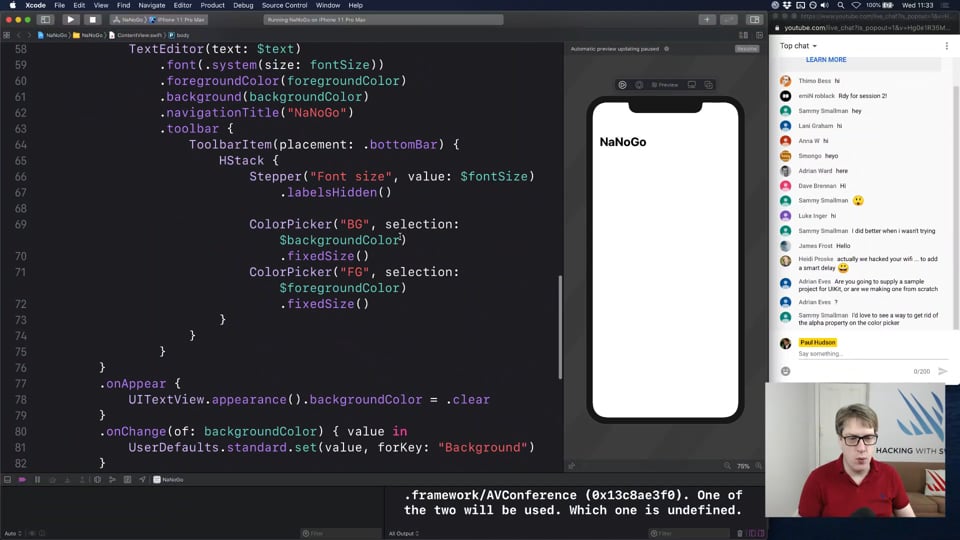Viewport: 960px width, 540px height.
Task: Open the Product menu
Action: point(212,5)
